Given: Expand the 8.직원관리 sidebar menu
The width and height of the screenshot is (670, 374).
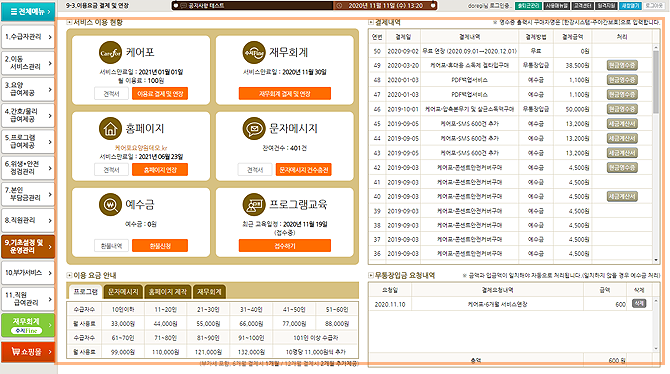Looking at the screenshot, I should [28, 221].
